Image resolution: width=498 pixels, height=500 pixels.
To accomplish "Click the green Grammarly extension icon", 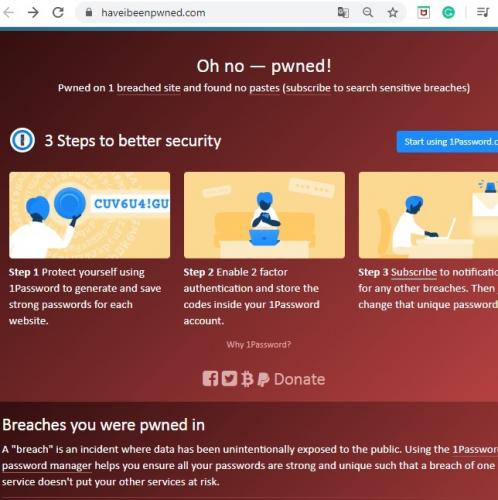I will 448,13.
